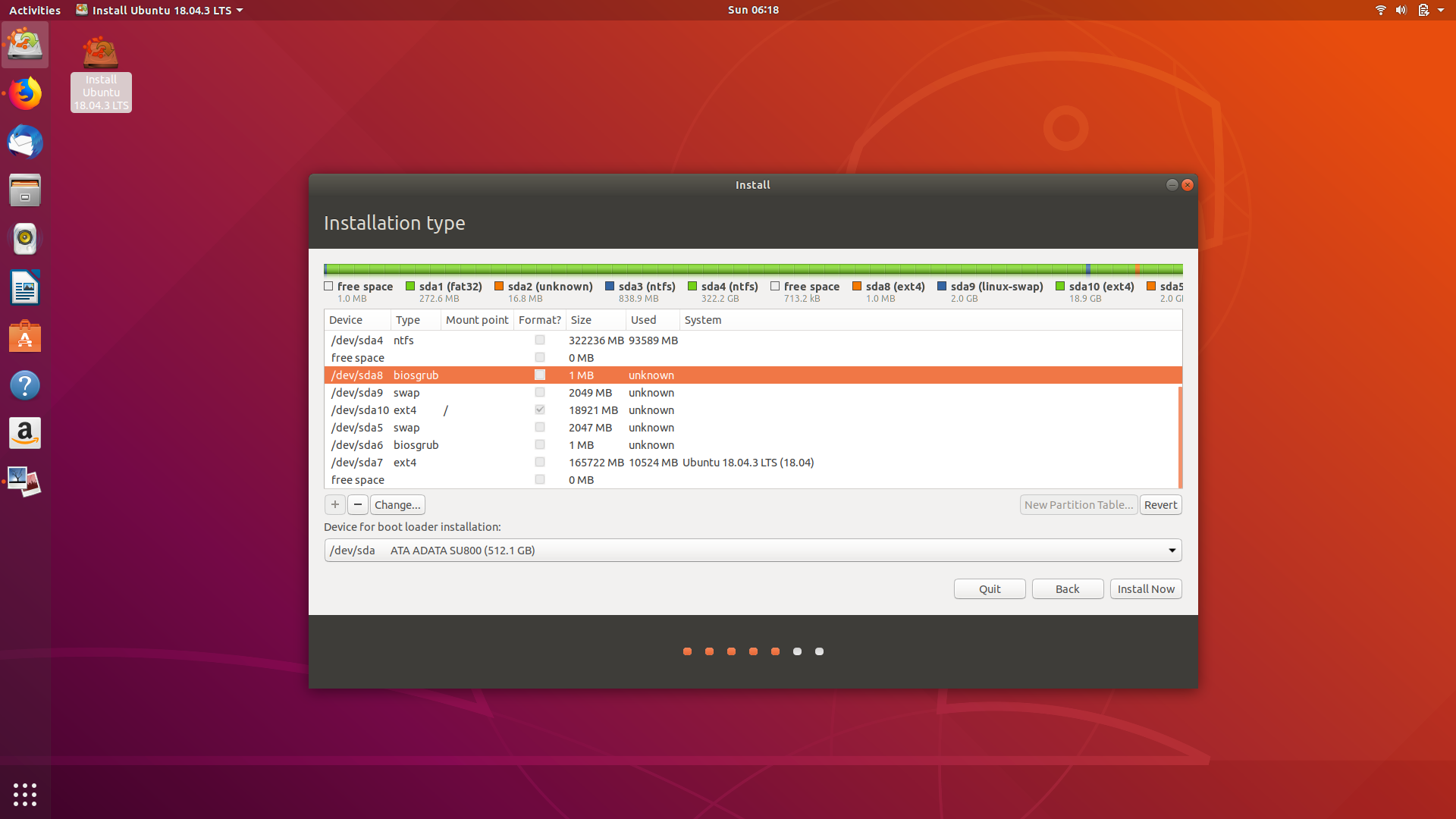Viewport: 1456px width, 819px height.
Task: Open the Amazon launcher in dock
Action: tap(25, 433)
